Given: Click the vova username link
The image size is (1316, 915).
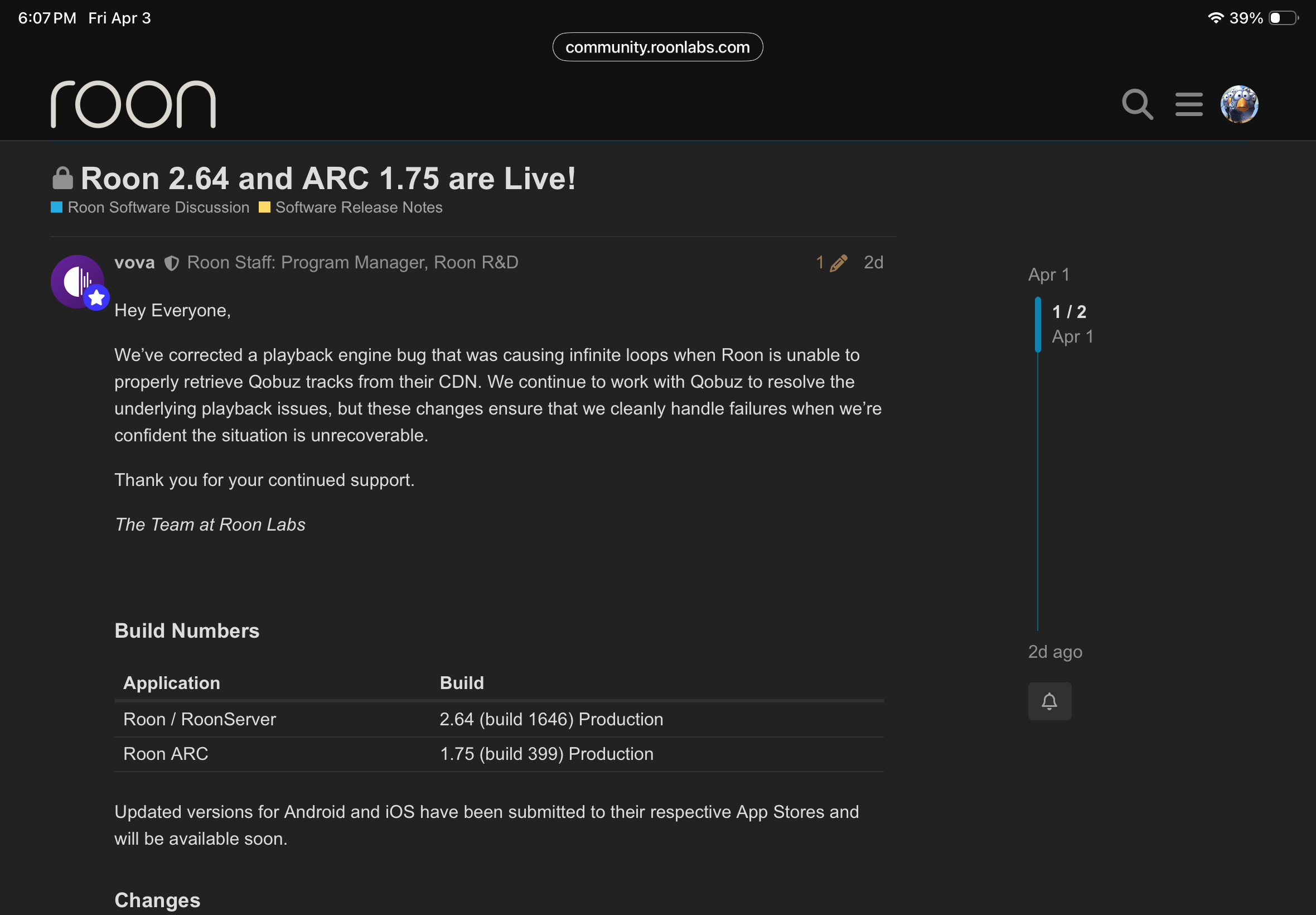Looking at the screenshot, I should 134,263.
